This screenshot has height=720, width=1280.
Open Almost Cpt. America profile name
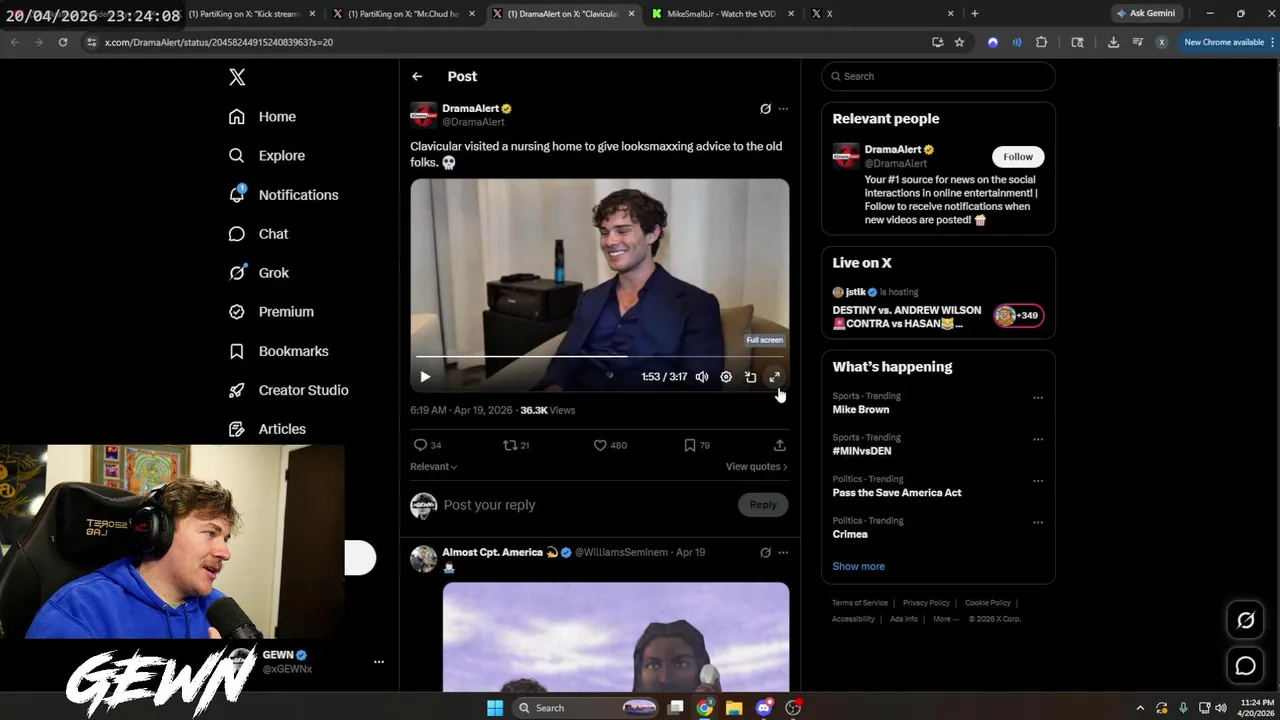(492, 552)
